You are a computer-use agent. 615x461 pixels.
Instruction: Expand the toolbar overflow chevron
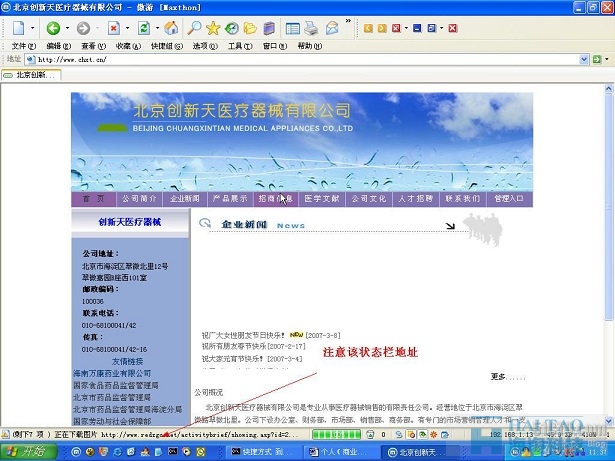pyautogui.click(x=348, y=21)
